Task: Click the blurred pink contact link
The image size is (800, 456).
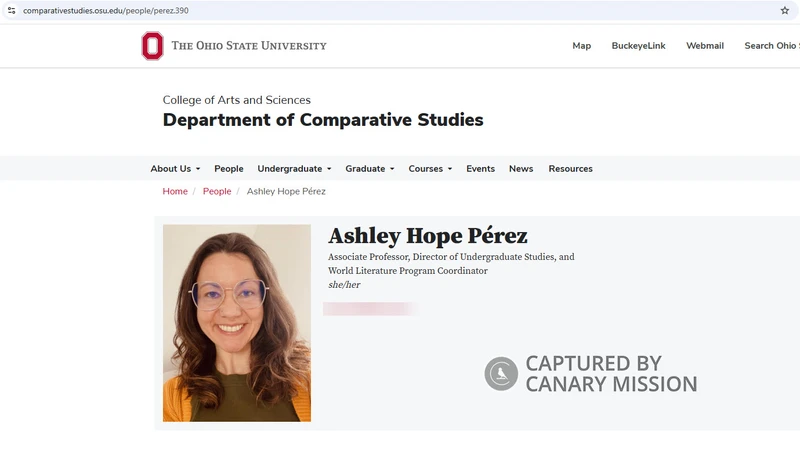Action: pyautogui.click(x=370, y=309)
